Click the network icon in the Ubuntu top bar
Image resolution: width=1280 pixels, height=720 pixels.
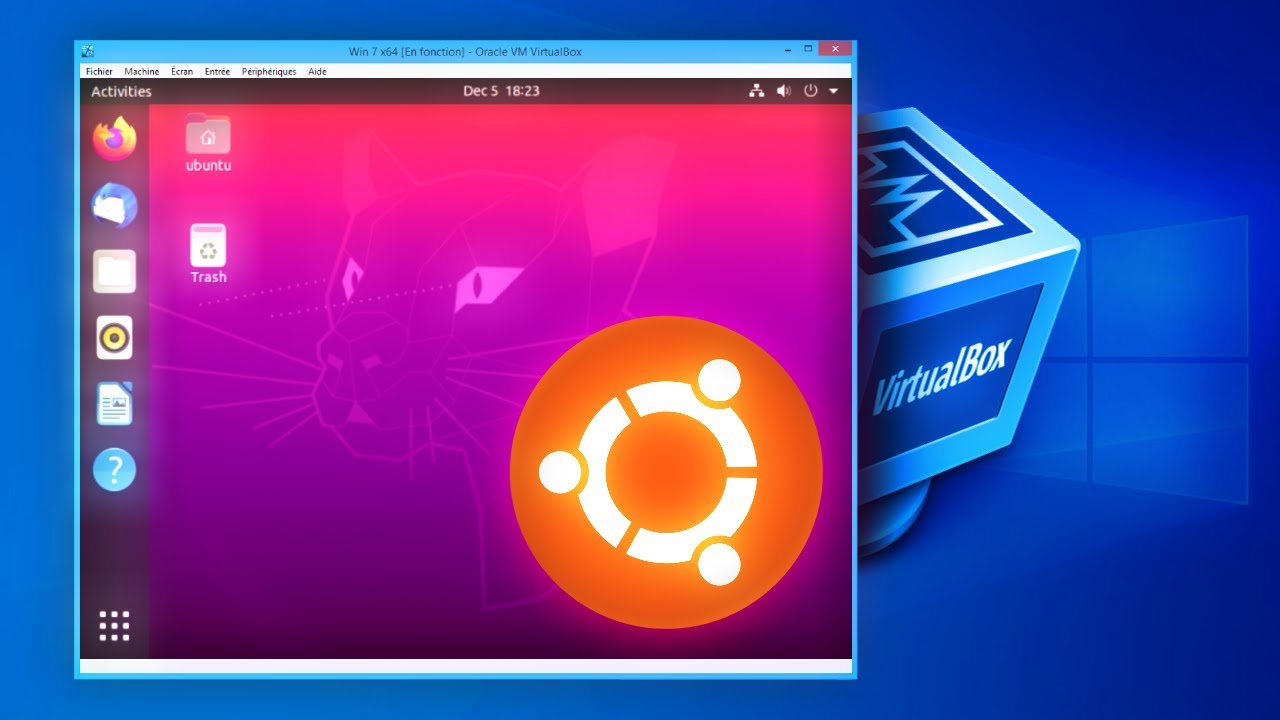point(756,91)
